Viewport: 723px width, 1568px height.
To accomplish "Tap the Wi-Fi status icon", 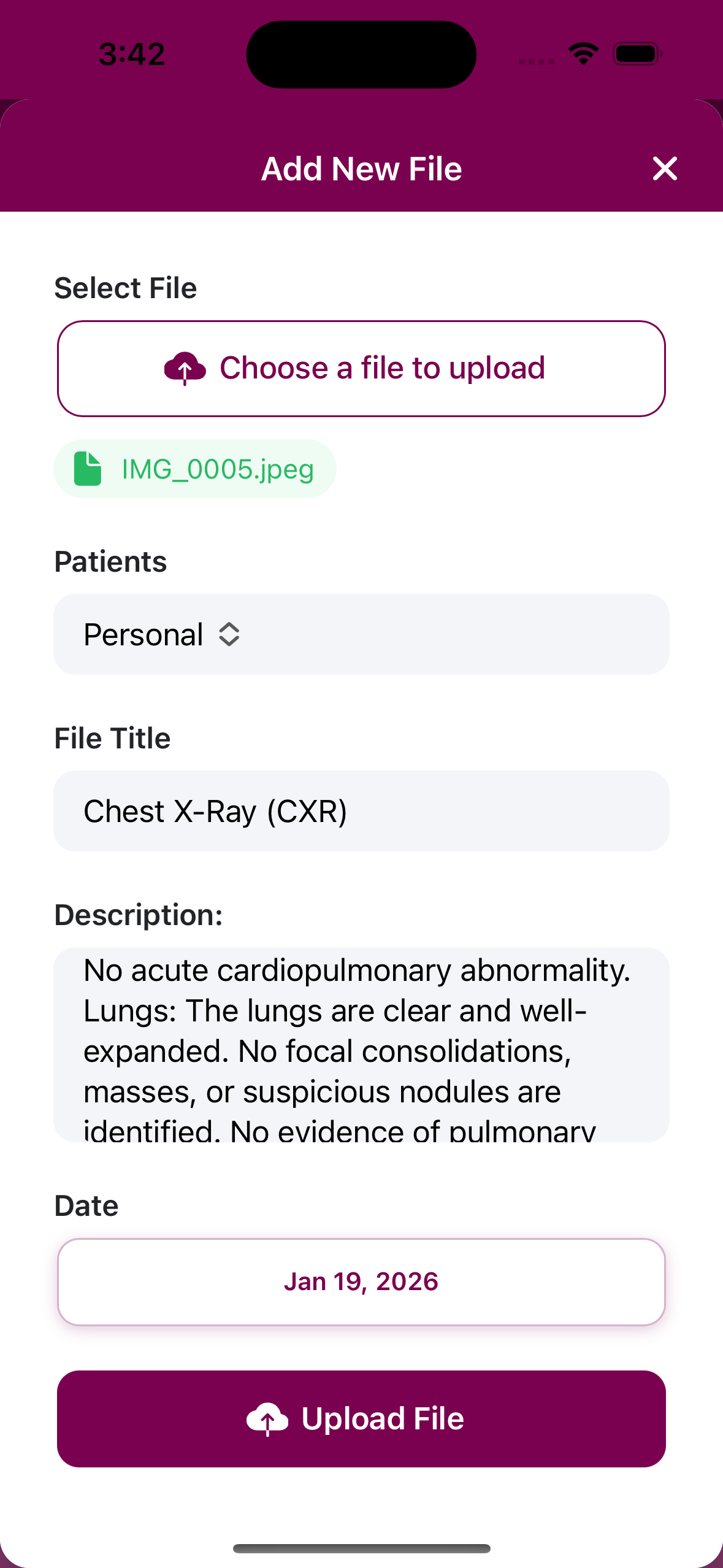I will click(x=583, y=54).
